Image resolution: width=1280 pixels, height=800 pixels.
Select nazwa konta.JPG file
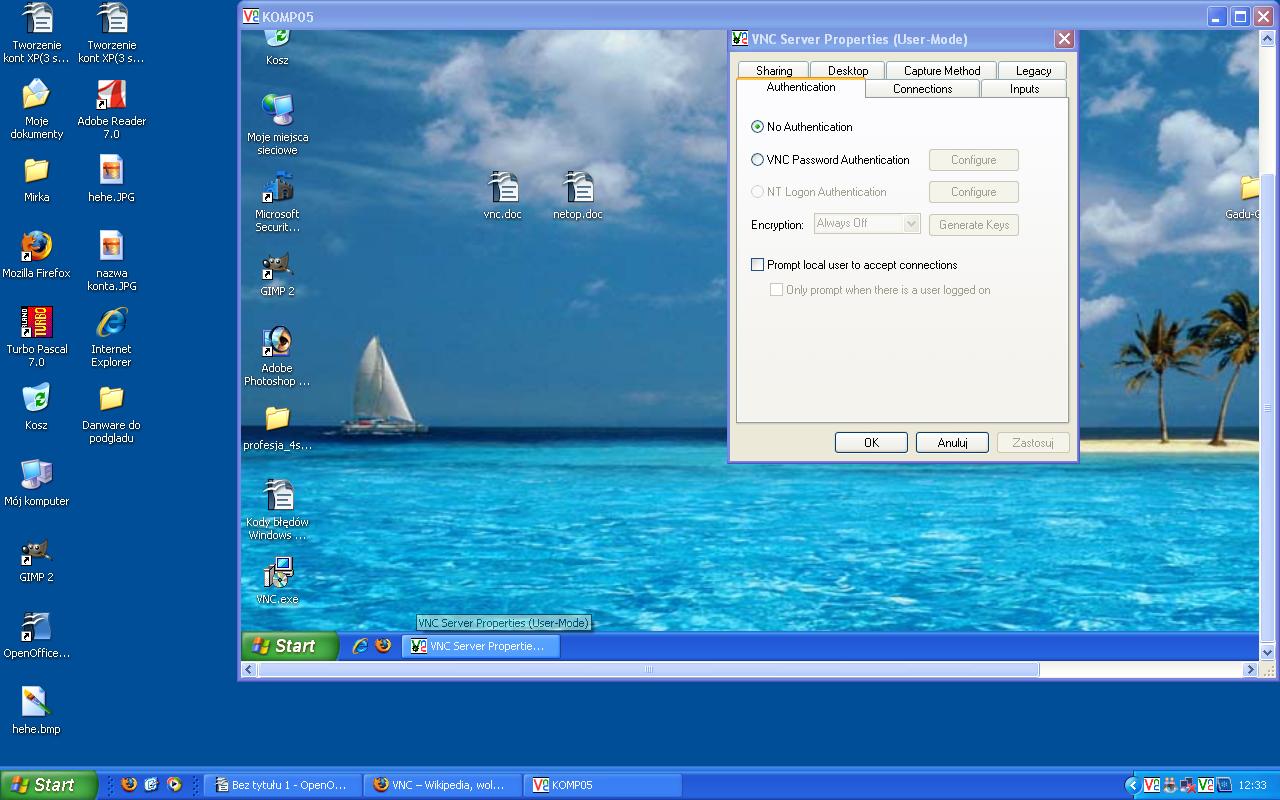pos(111,260)
